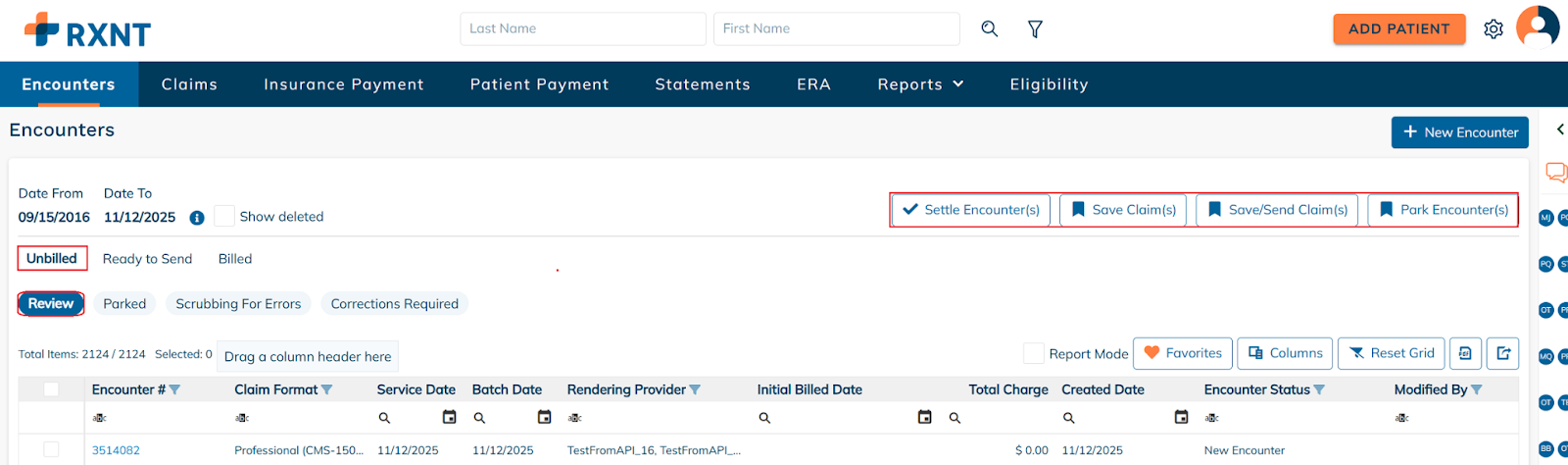The image size is (1568, 465).
Task: Check the select-all rows header checkbox
Action: (x=51, y=389)
